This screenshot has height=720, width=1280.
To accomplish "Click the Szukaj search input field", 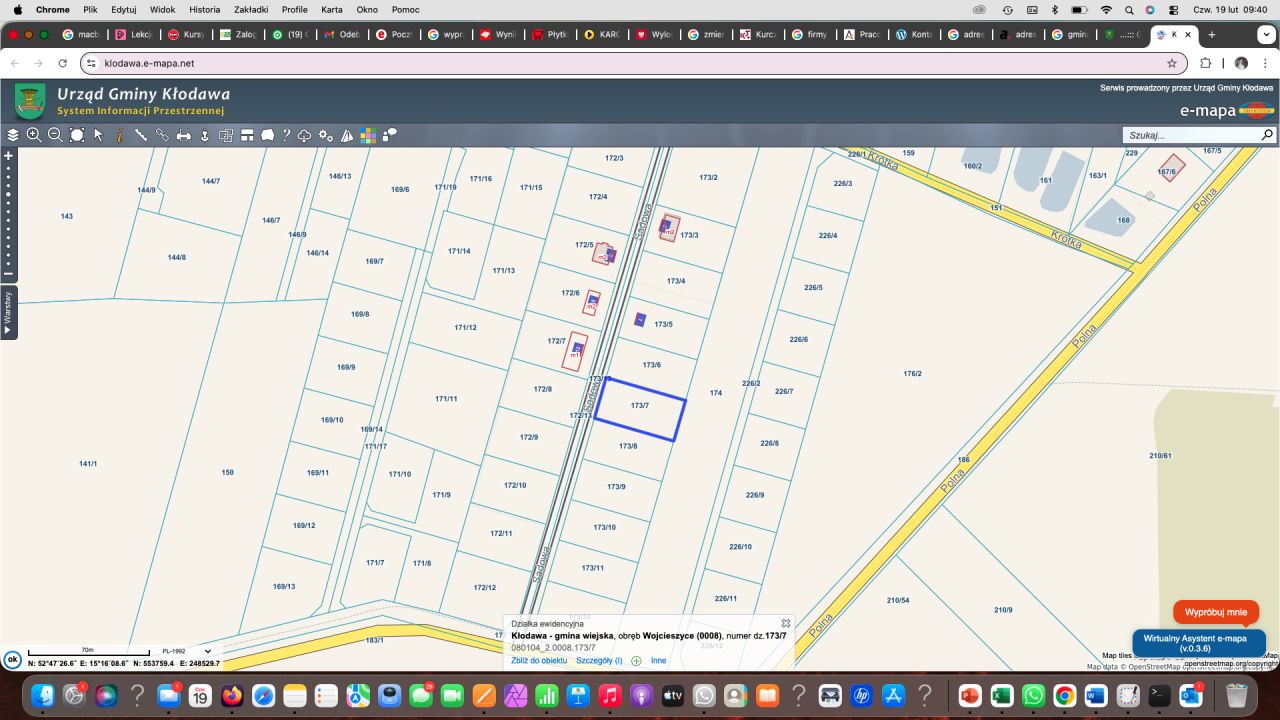I will pyautogui.click(x=1190, y=135).
